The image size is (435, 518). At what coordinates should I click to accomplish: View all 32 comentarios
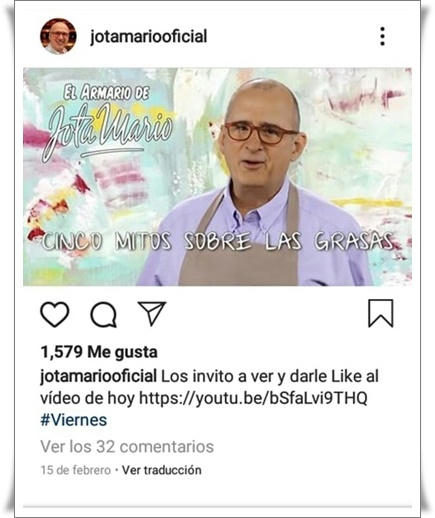(127, 447)
